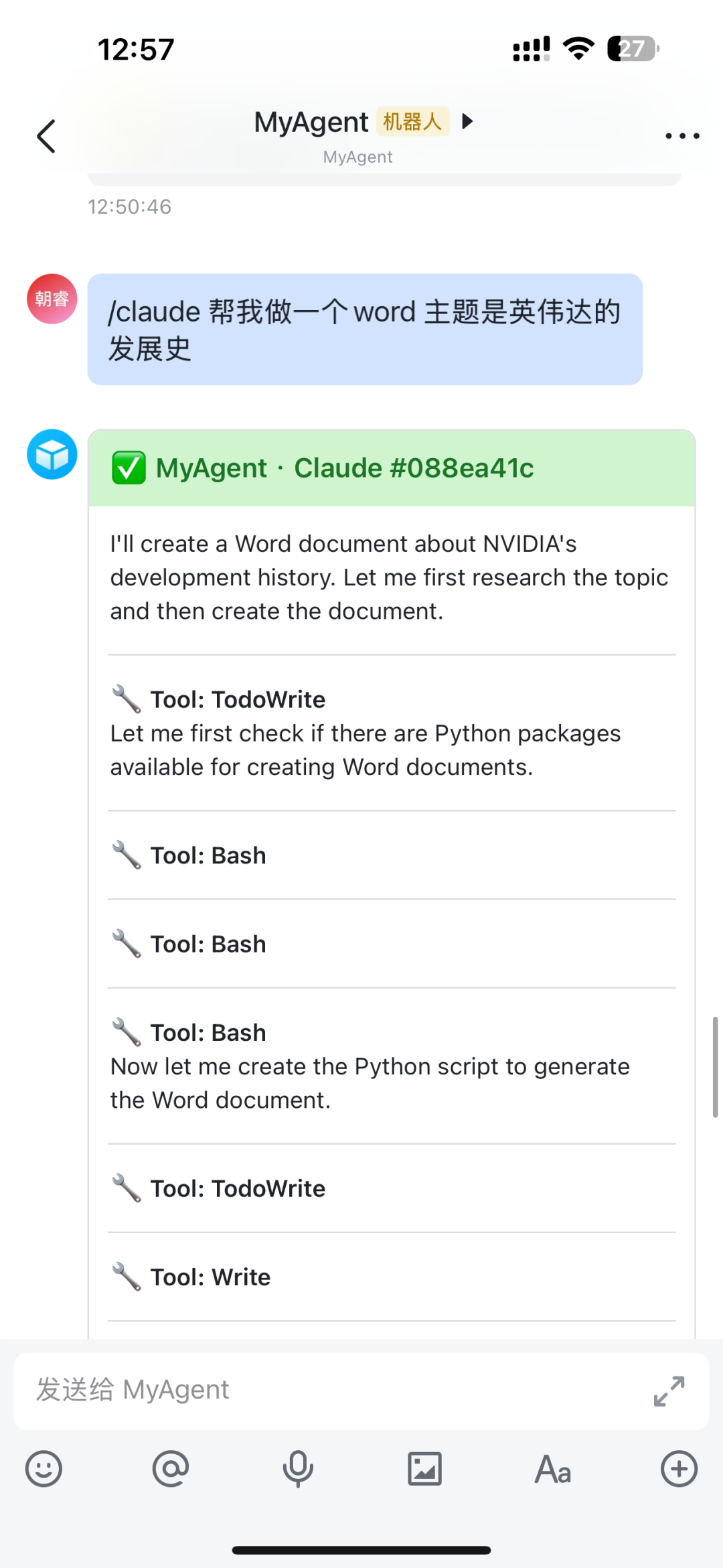Image resolution: width=723 pixels, height=1568 pixels.
Task: Open Aa text formatting options
Action: pos(552,1469)
